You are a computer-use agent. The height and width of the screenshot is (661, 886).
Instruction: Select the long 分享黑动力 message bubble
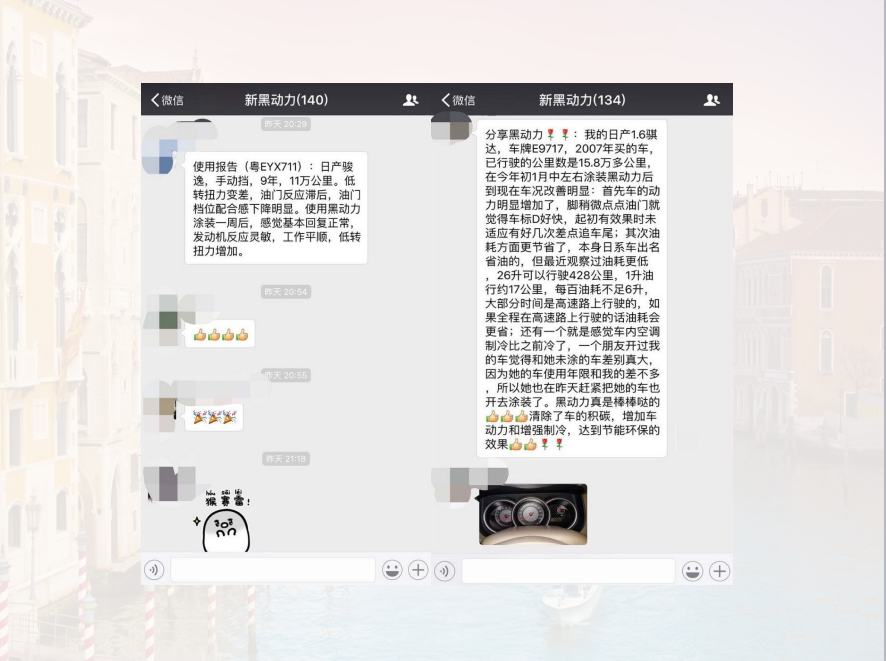[x=571, y=288]
